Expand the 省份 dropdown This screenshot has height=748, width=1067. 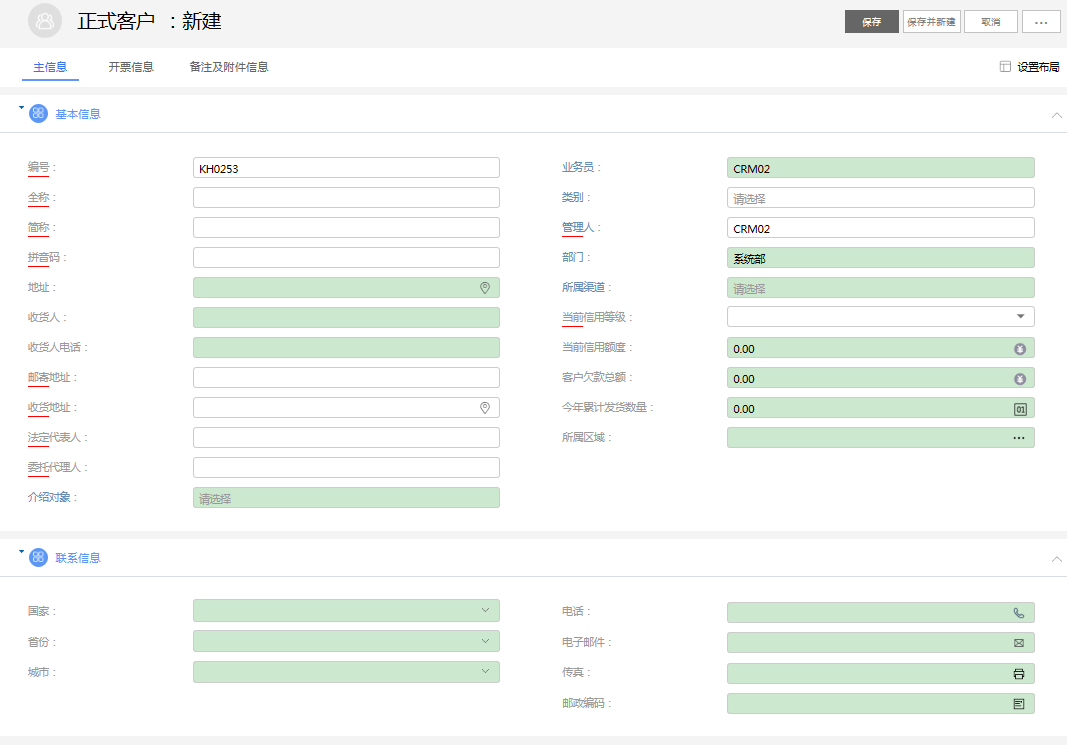point(485,641)
